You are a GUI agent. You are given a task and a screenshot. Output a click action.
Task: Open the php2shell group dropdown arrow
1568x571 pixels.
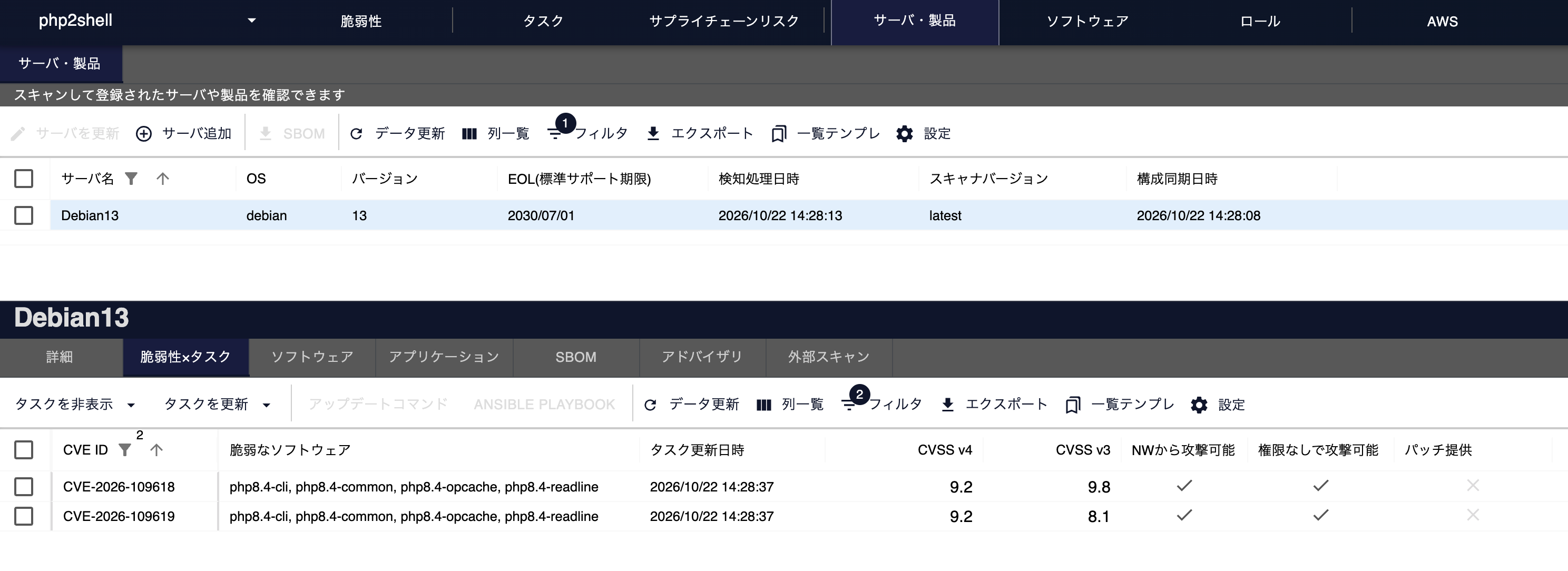[251, 21]
